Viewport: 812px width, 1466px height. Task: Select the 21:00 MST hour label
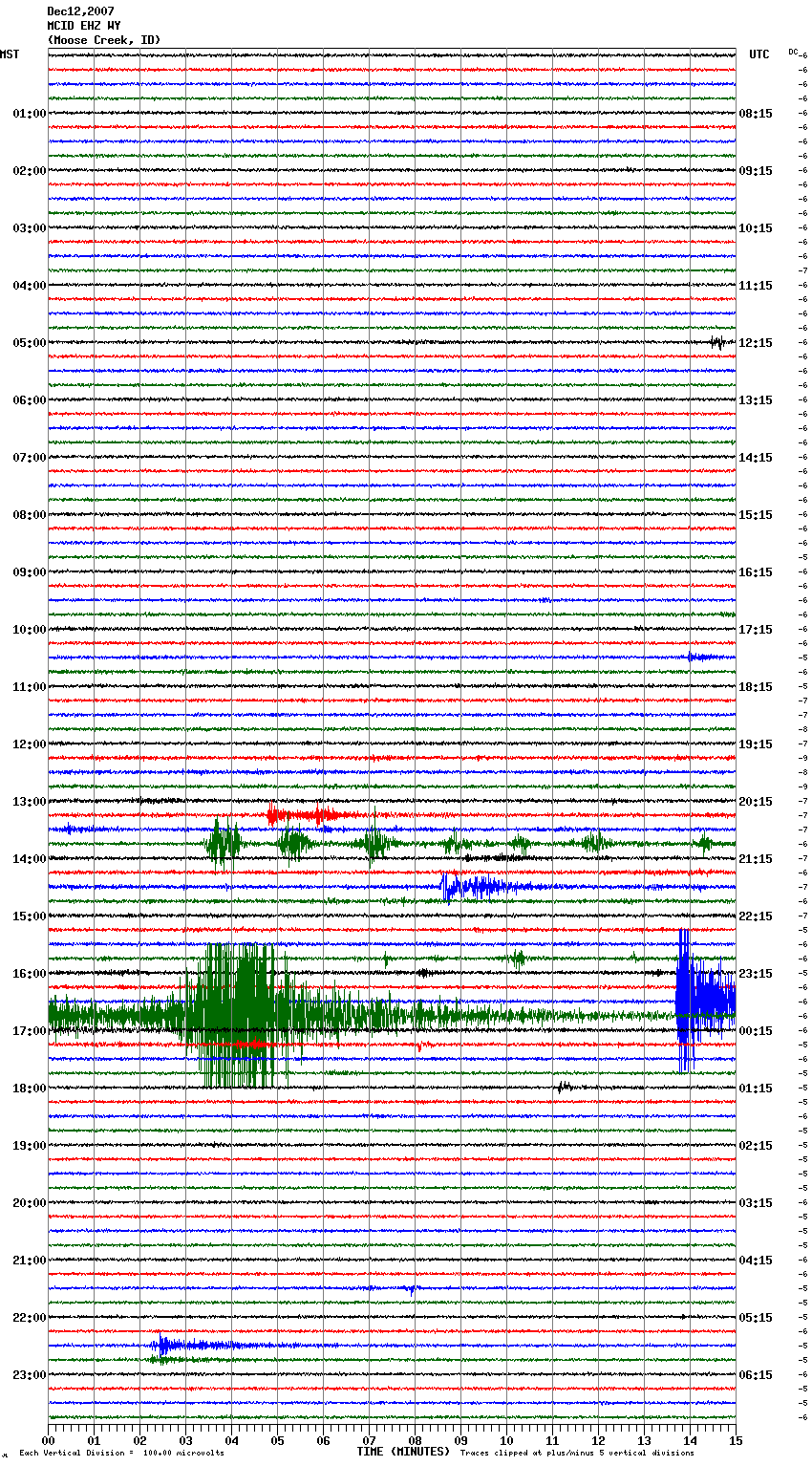pyautogui.click(x=30, y=1261)
